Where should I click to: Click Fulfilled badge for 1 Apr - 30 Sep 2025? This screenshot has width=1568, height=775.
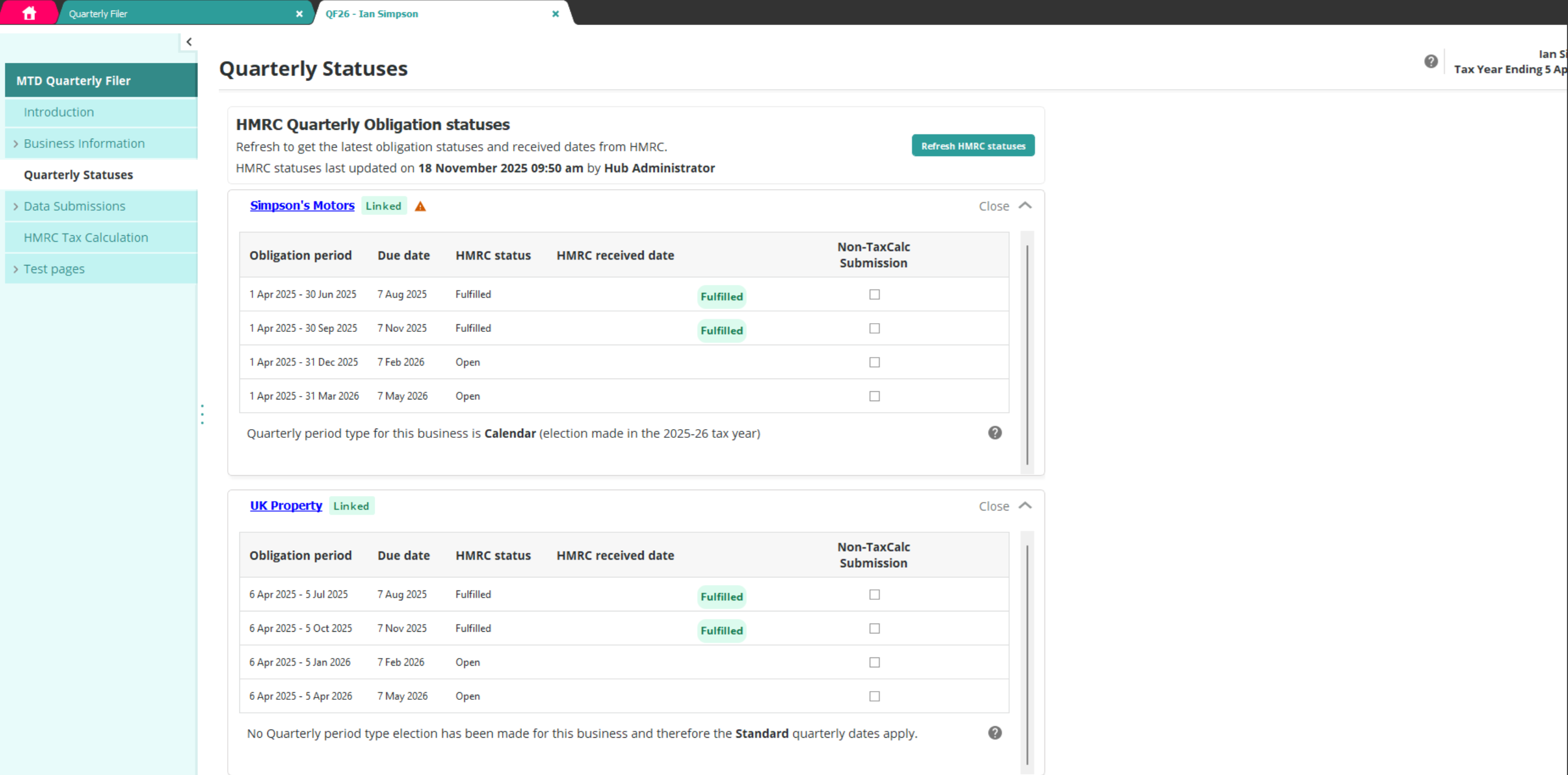coord(721,330)
